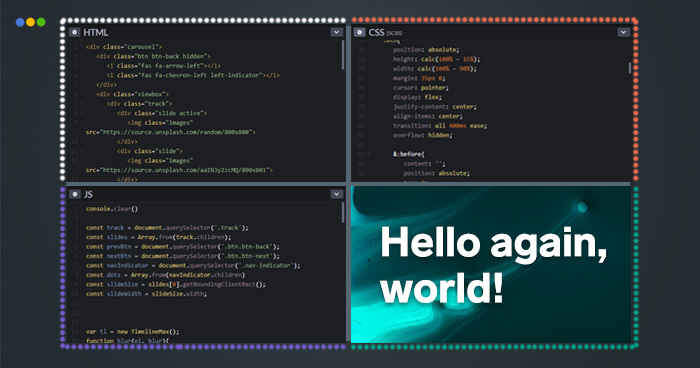The image size is (700, 368).
Task: Click the 'Hello again, world!' preview pane
Action: click(x=491, y=264)
